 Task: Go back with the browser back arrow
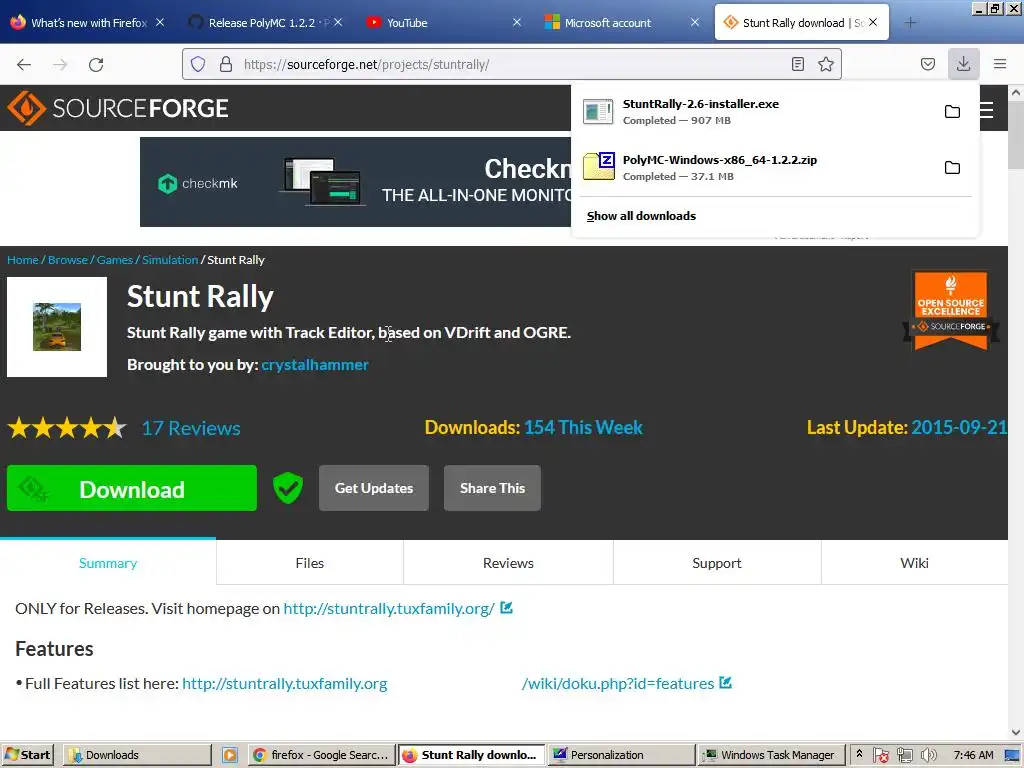click(24, 64)
